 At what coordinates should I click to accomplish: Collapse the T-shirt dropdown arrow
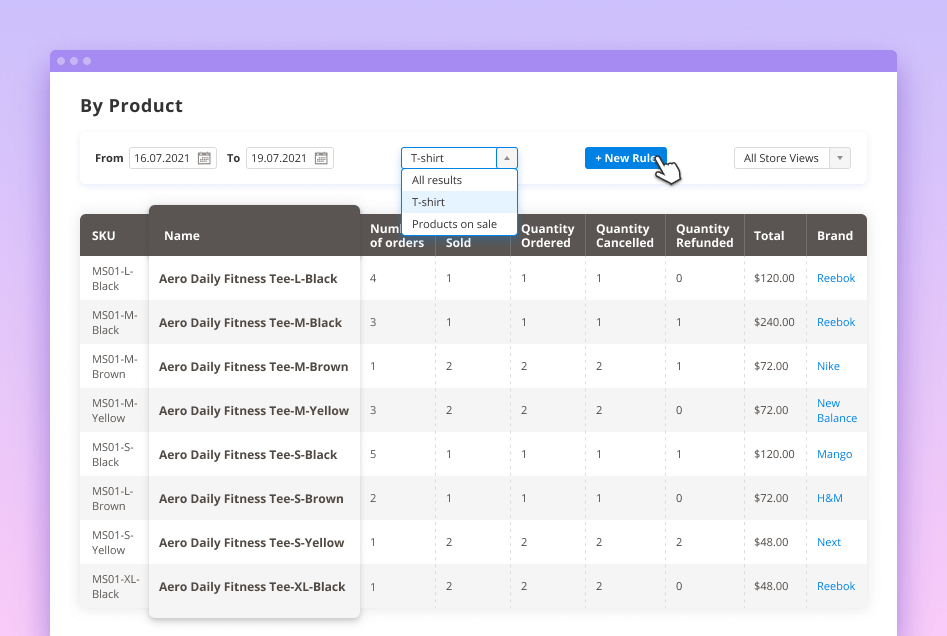[507, 158]
